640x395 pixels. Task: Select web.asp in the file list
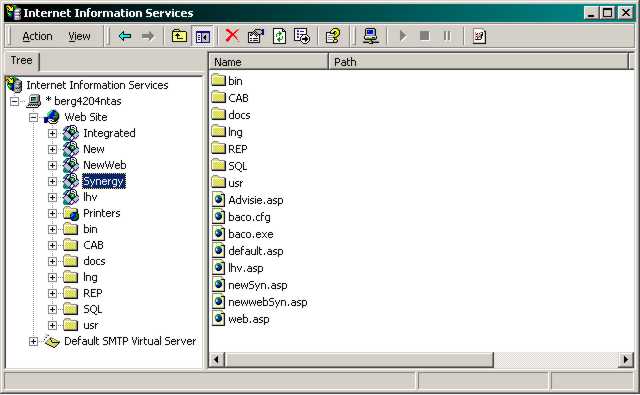pyautogui.click(x=249, y=319)
